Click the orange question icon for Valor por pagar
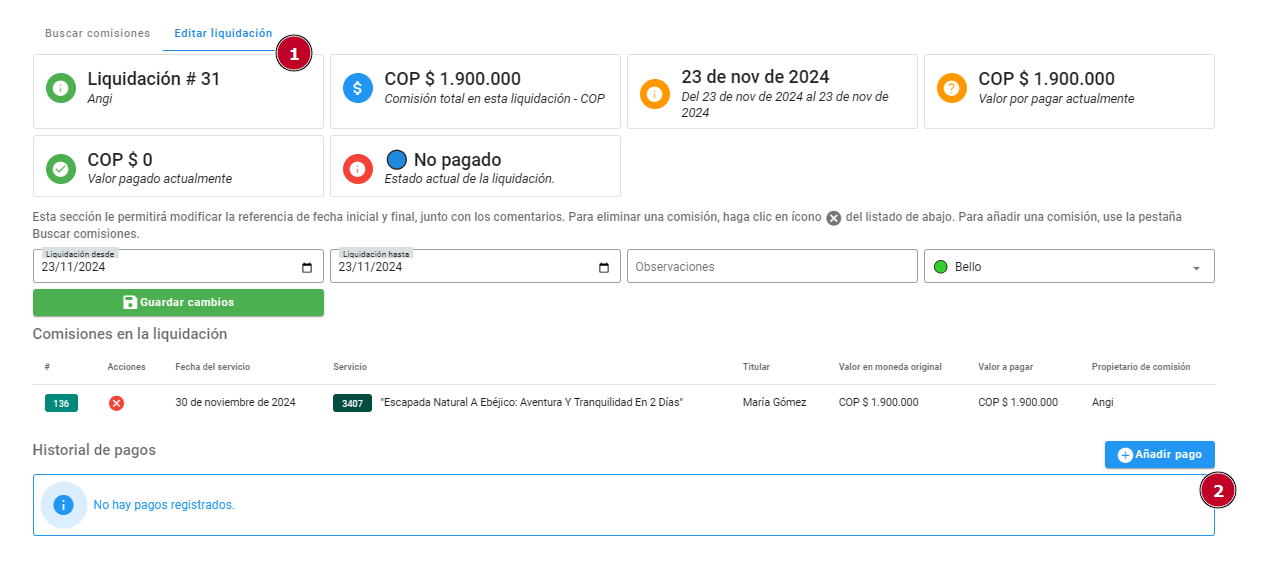1273x577 pixels. pyautogui.click(x=952, y=88)
